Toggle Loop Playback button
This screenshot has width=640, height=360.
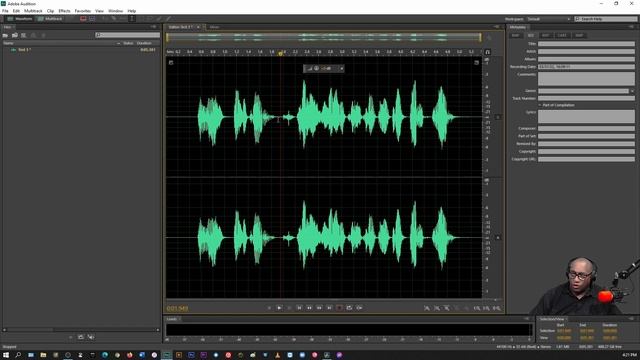349,308
